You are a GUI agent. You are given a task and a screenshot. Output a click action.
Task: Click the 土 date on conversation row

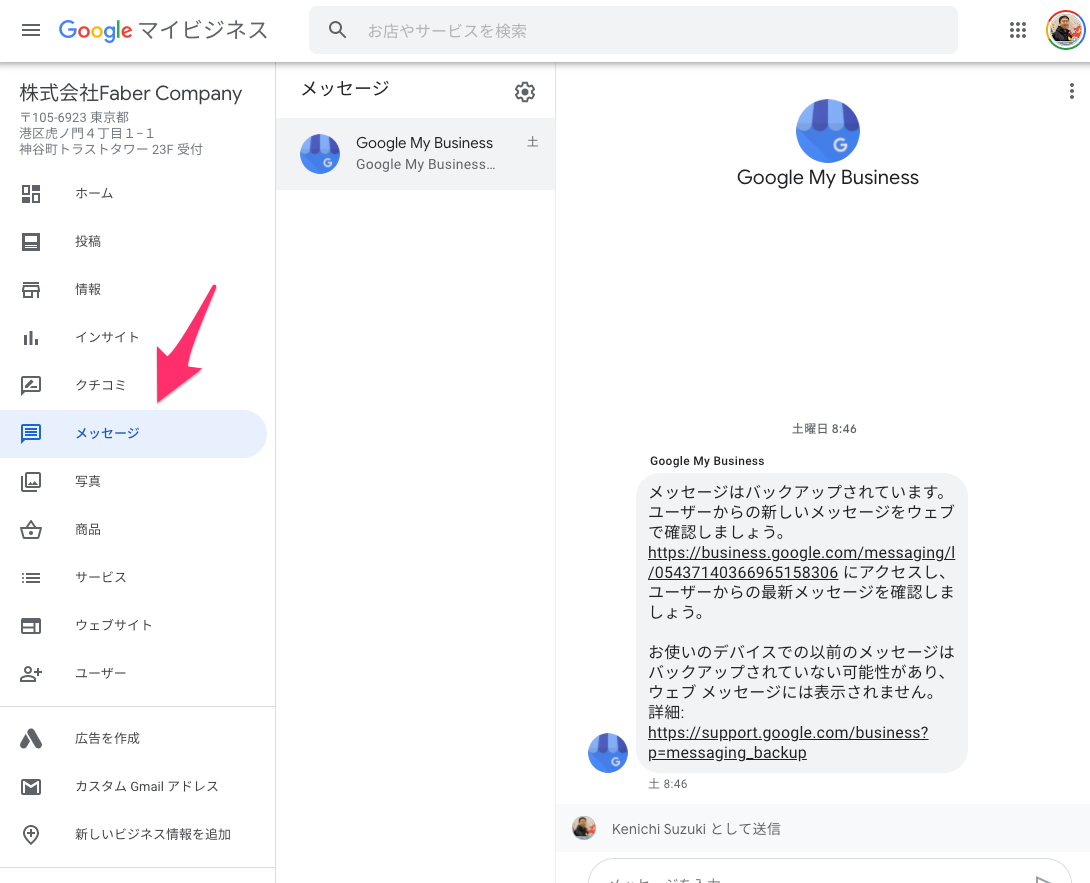532,142
